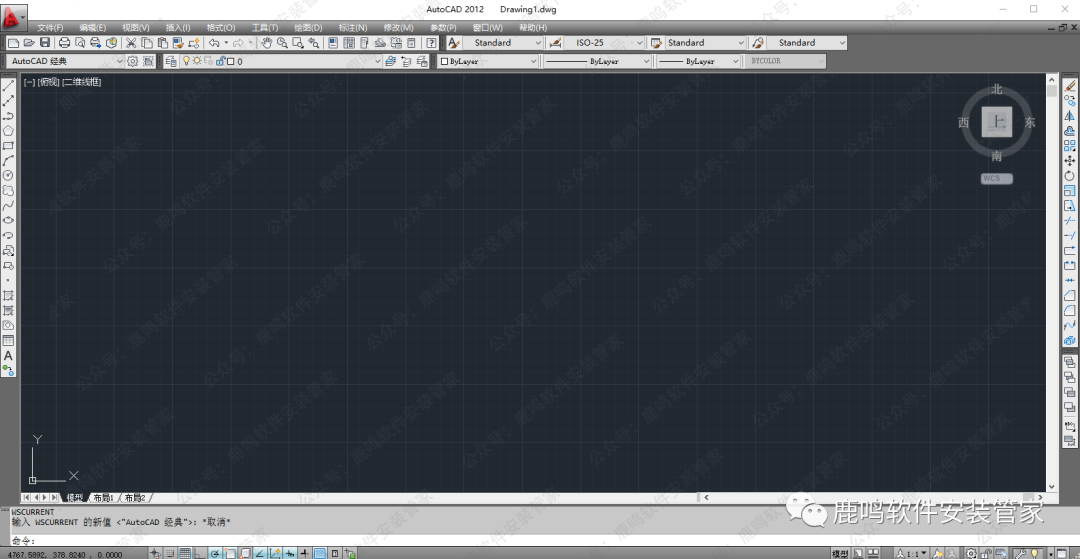Click the Print (plot) icon
Viewport: 1080px width, 559px height.
click(x=64, y=43)
